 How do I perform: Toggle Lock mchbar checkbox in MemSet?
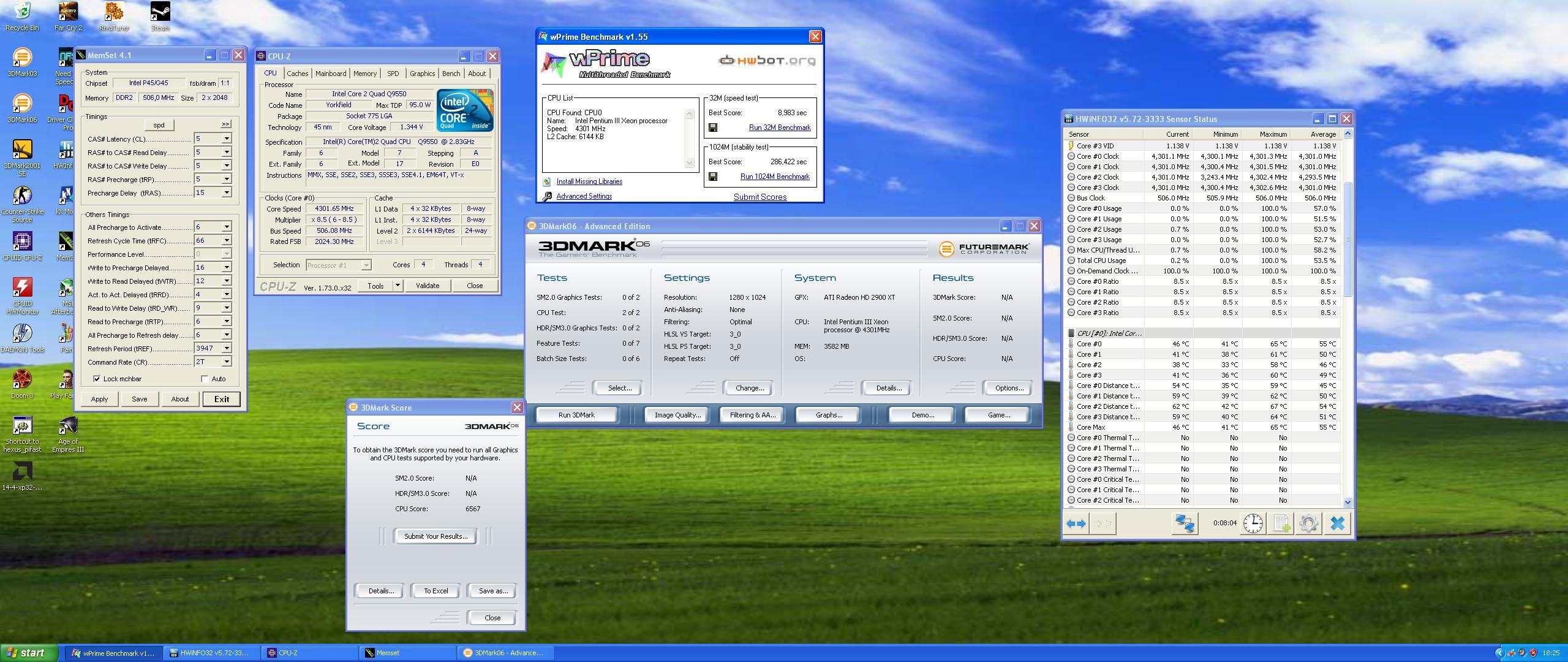[x=97, y=379]
